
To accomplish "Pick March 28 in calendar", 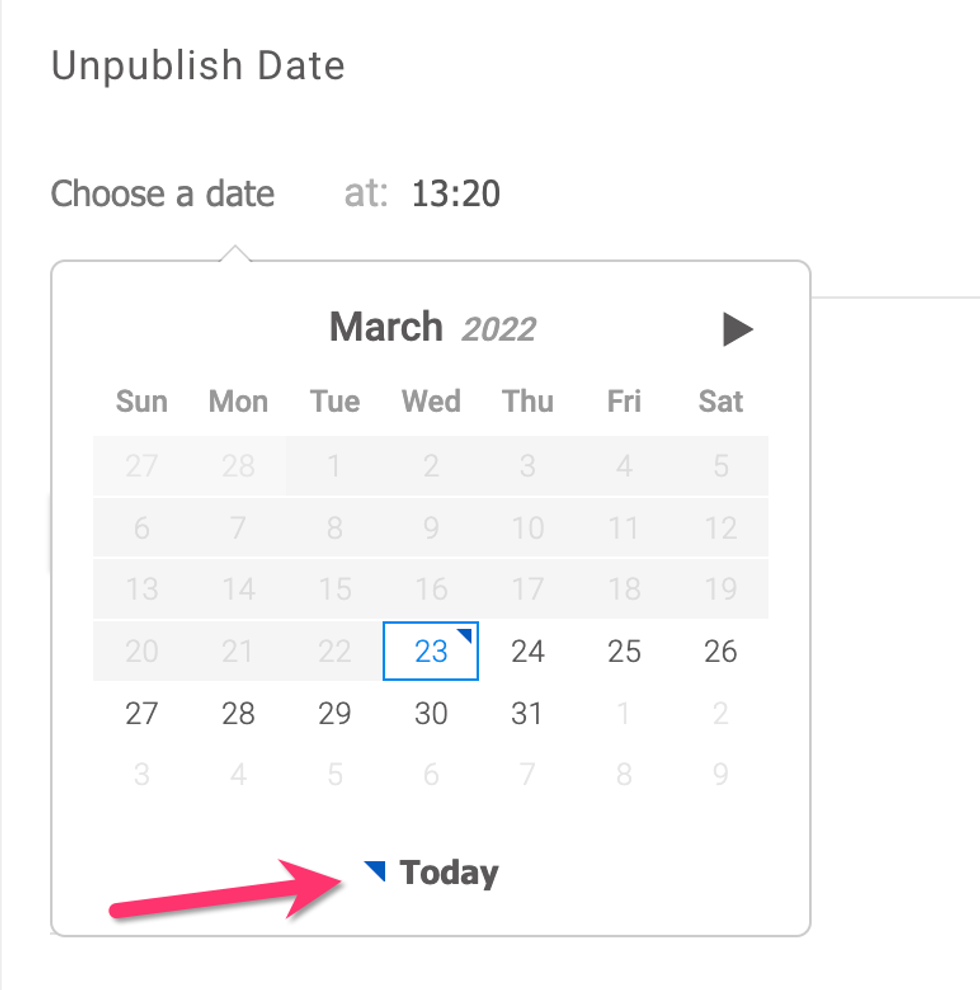I will tap(238, 713).
